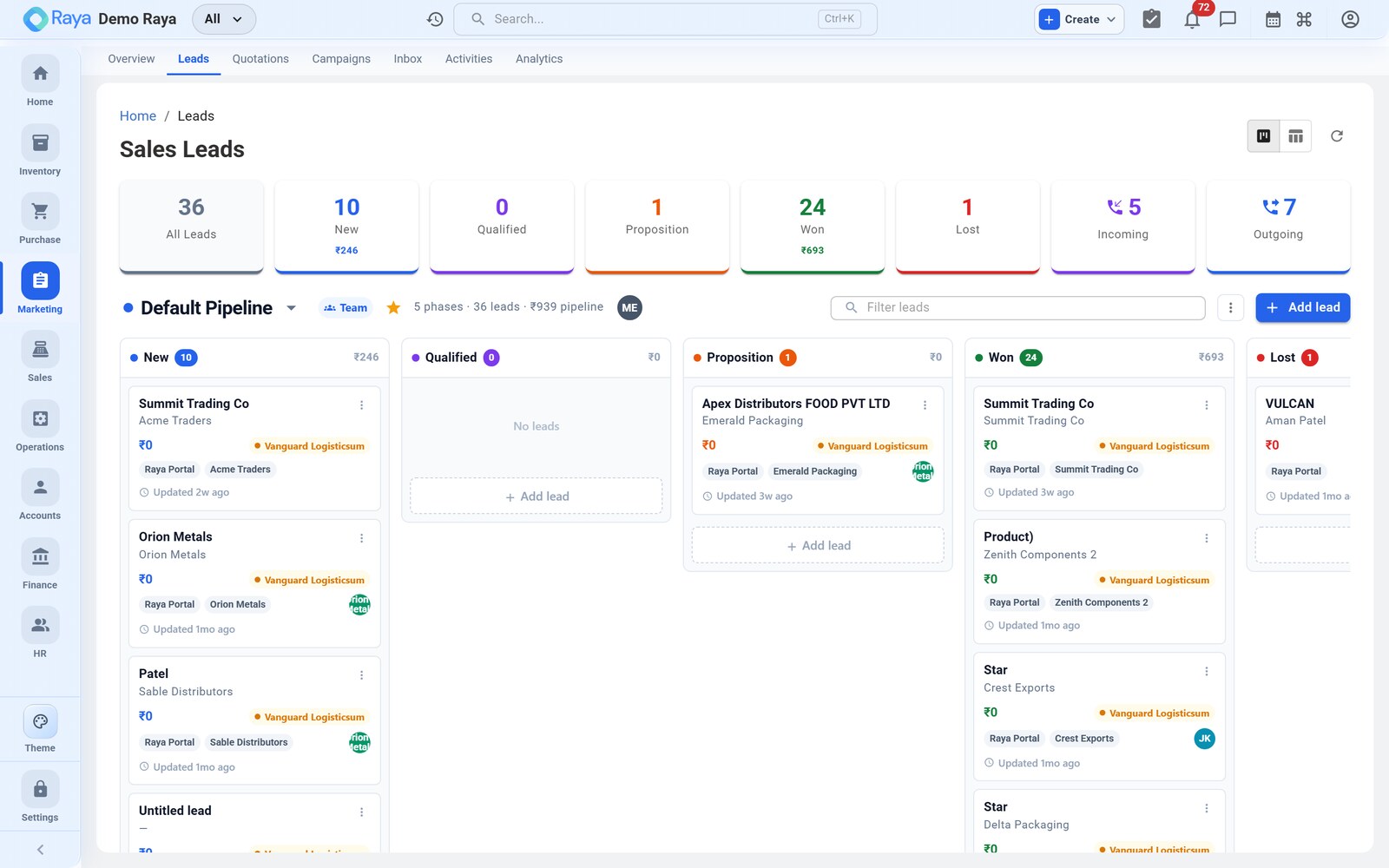The image size is (1389, 868).
Task: Open the calendar icon
Action: pos(1273,19)
